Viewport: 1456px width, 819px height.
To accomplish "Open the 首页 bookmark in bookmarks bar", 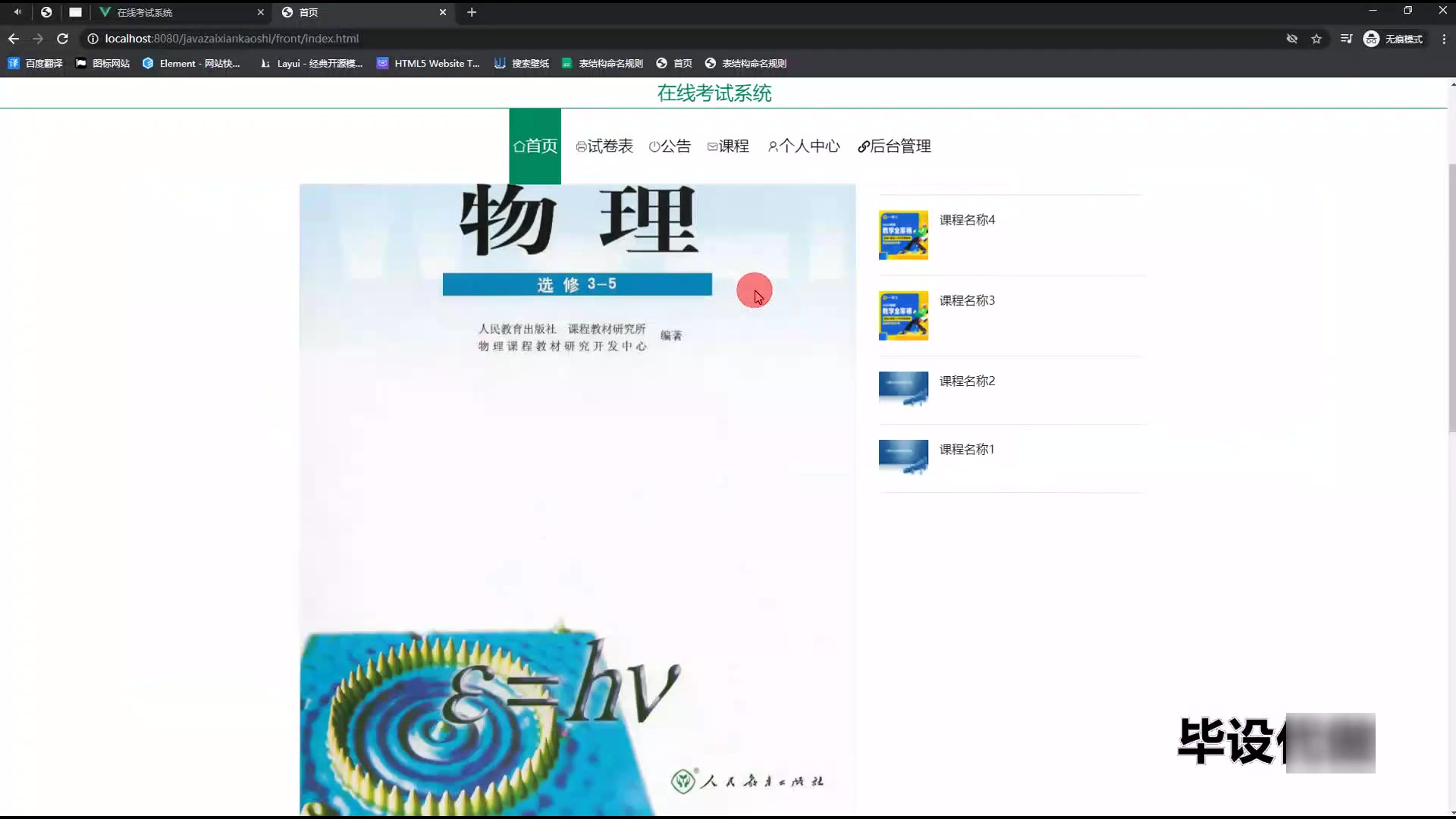I will [674, 64].
